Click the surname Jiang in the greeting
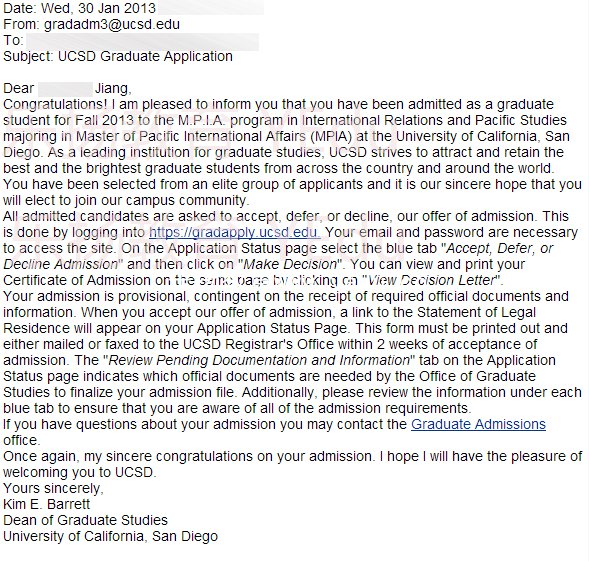 pos(113,89)
